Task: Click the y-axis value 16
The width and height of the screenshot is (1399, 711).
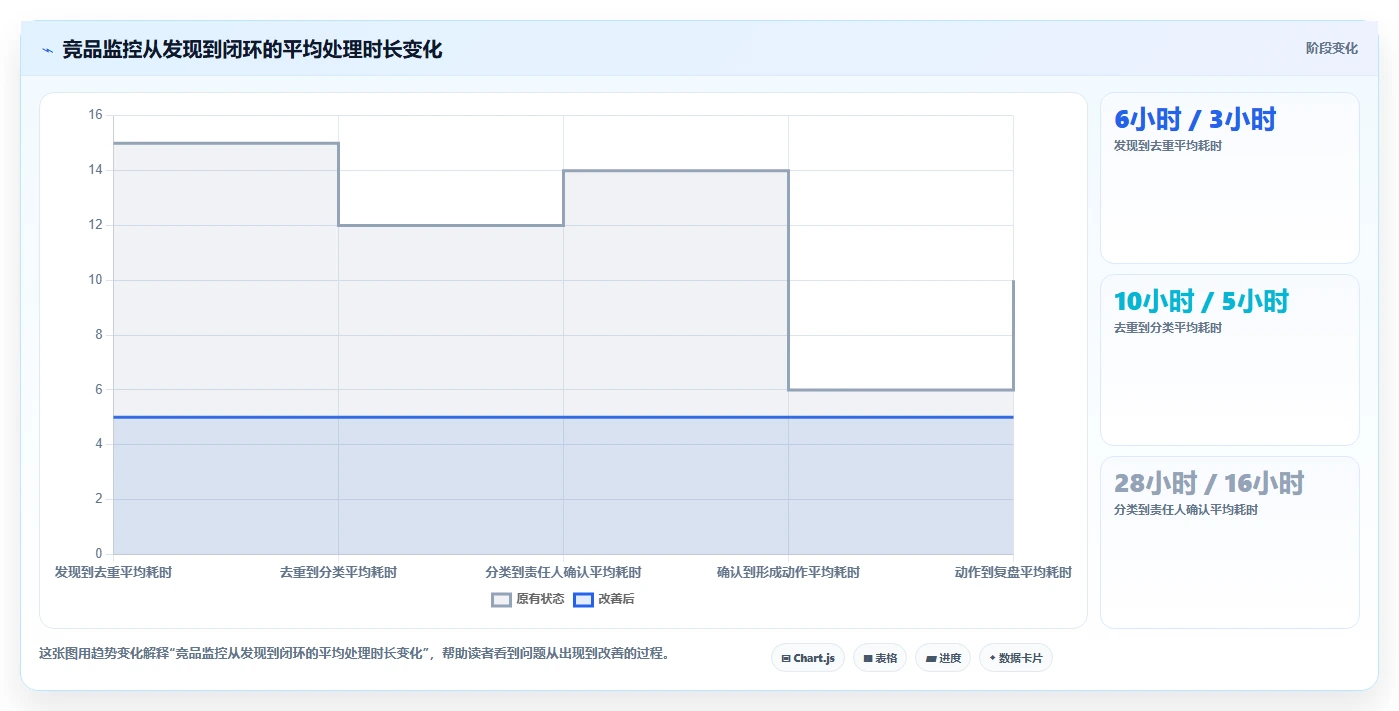Action: tap(96, 115)
